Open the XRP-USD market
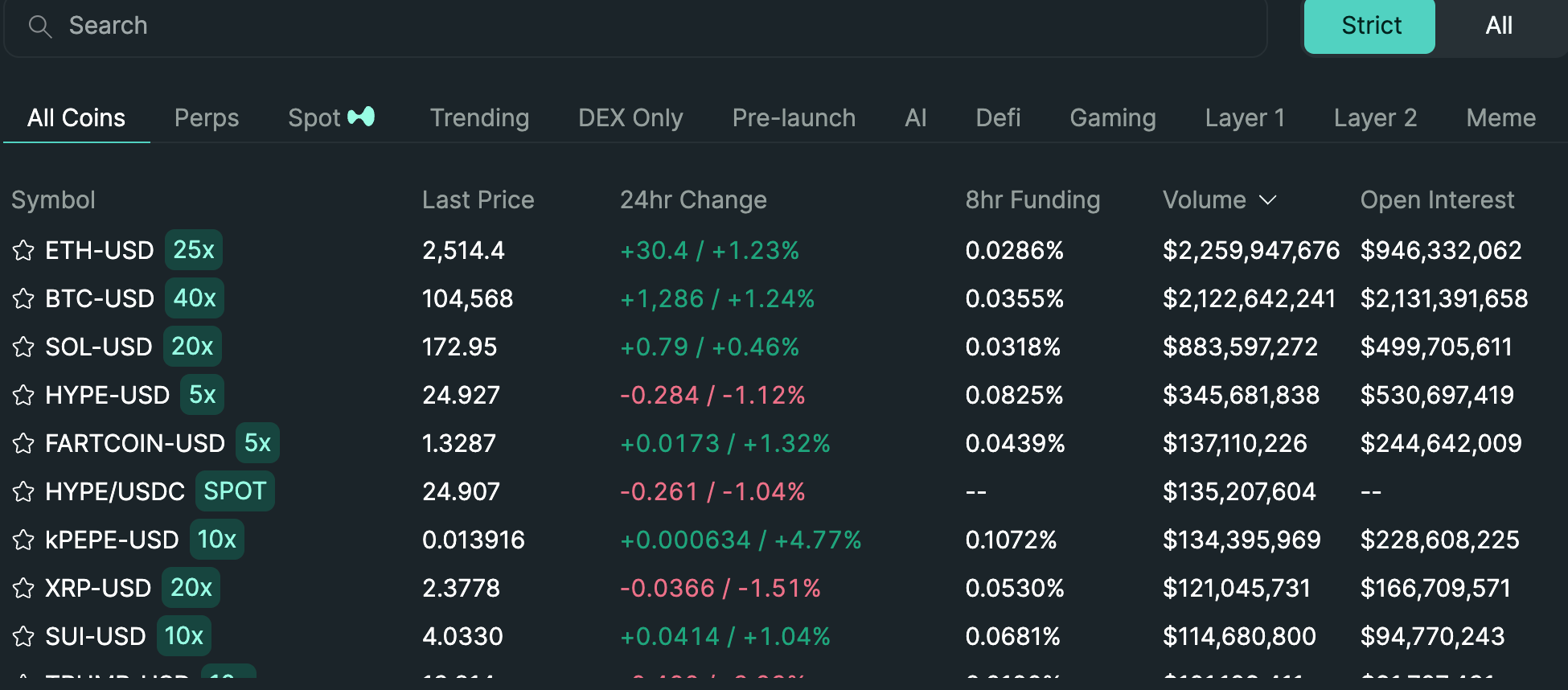Image resolution: width=1568 pixels, height=690 pixels. [98, 588]
